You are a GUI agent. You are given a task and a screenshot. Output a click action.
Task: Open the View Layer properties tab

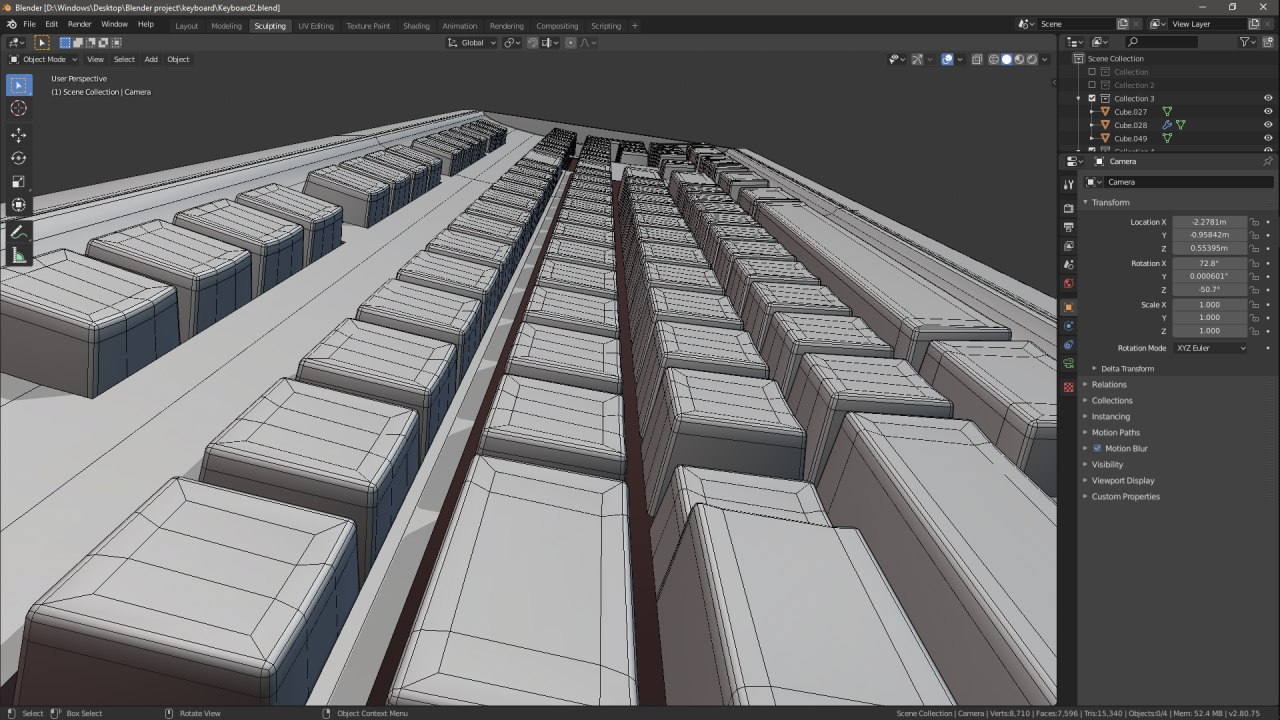(x=1068, y=246)
